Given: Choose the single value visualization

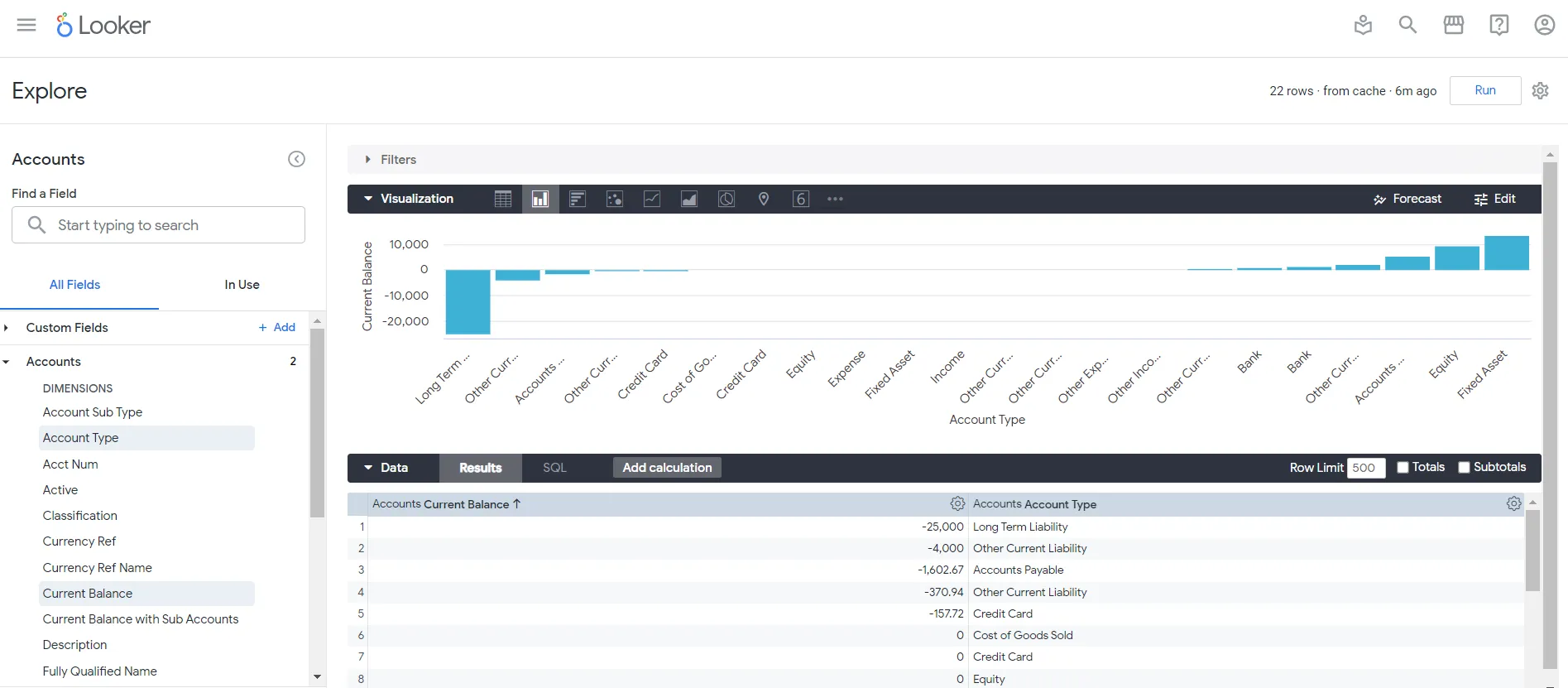Looking at the screenshot, I should click(x=801, y=199).
